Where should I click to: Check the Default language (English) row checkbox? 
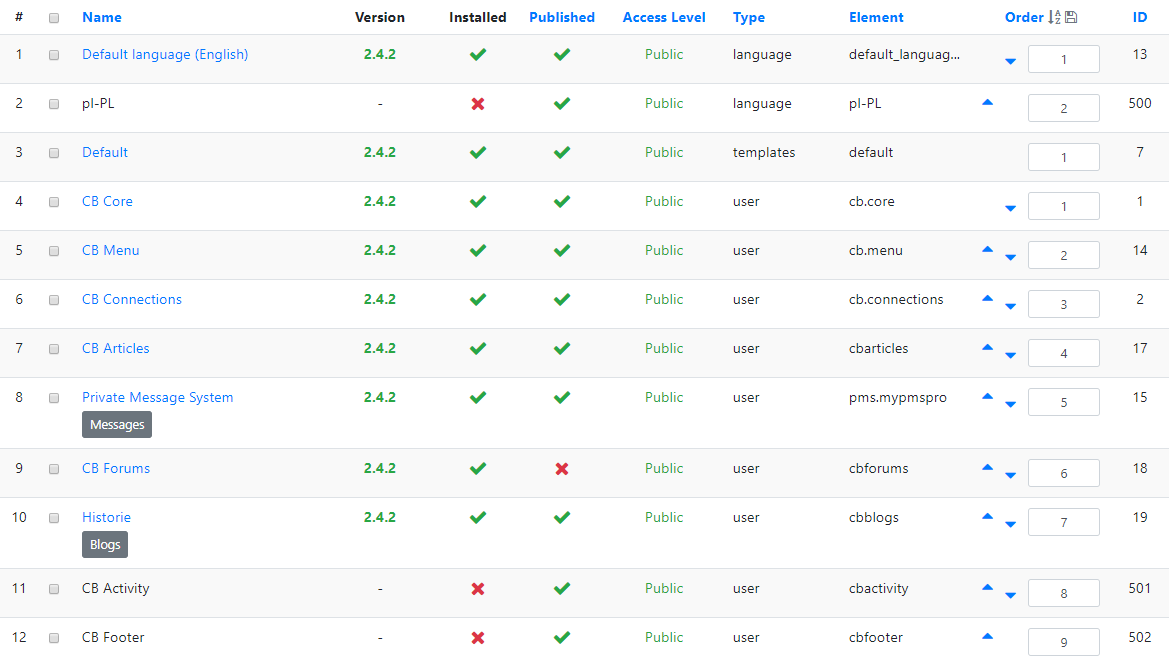54,55
